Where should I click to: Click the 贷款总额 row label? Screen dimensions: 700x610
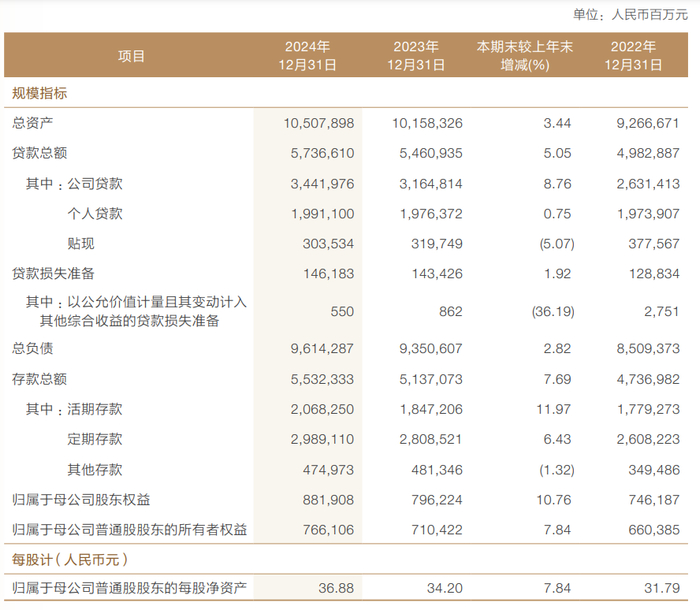click(x=39, y=153)
